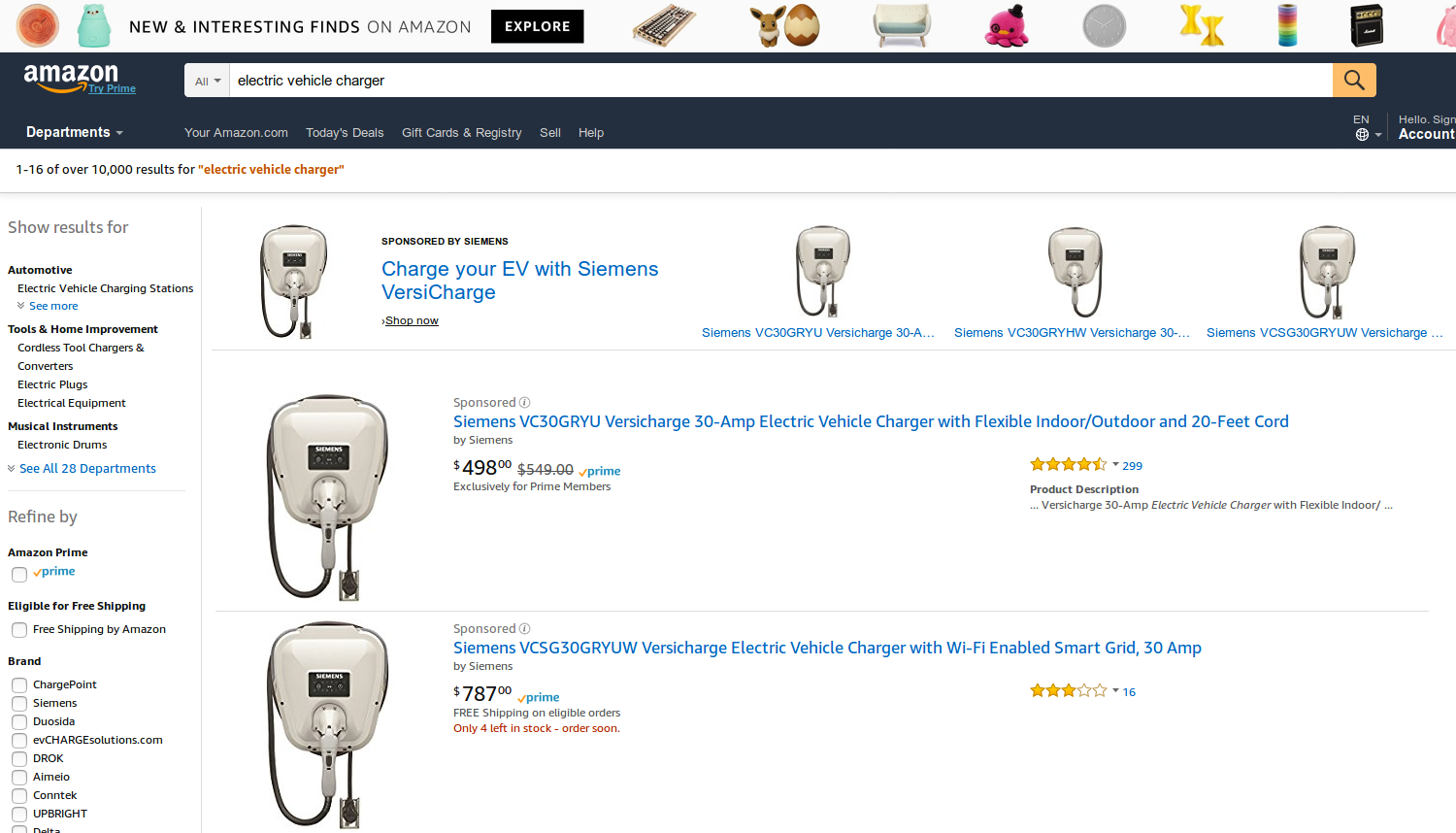Click the Shop now link

(412, 321)
